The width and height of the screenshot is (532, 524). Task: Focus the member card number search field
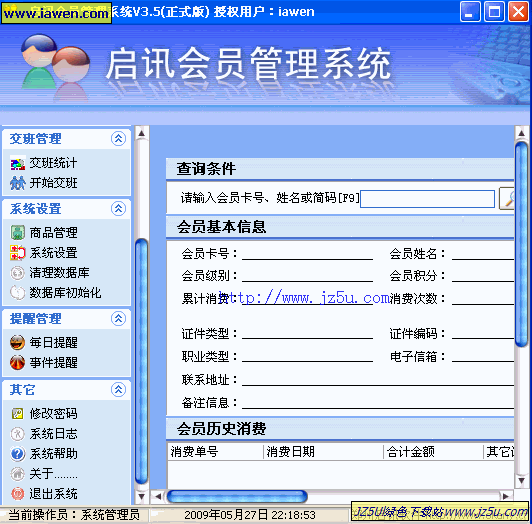pos(427,199)
